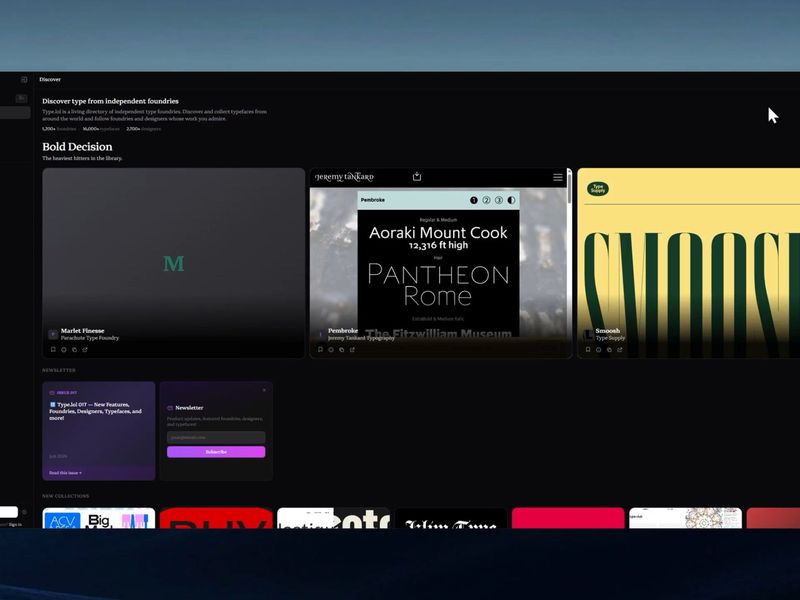Open the solid crimson collection thumbnail
Image resolution: width=800 pixels, height=600 pixels.
[568, 518]
